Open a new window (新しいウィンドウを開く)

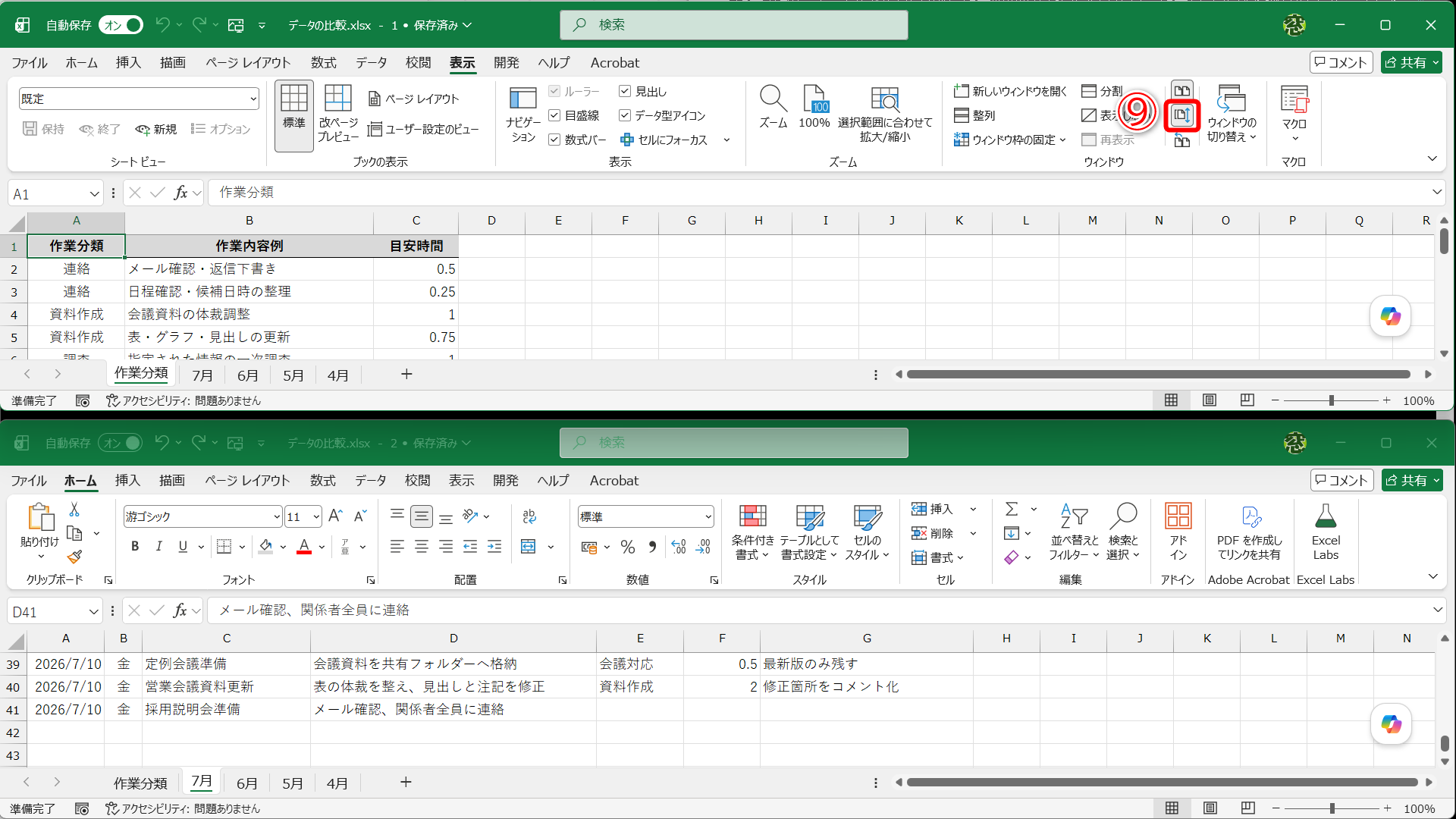(1010, 91)
